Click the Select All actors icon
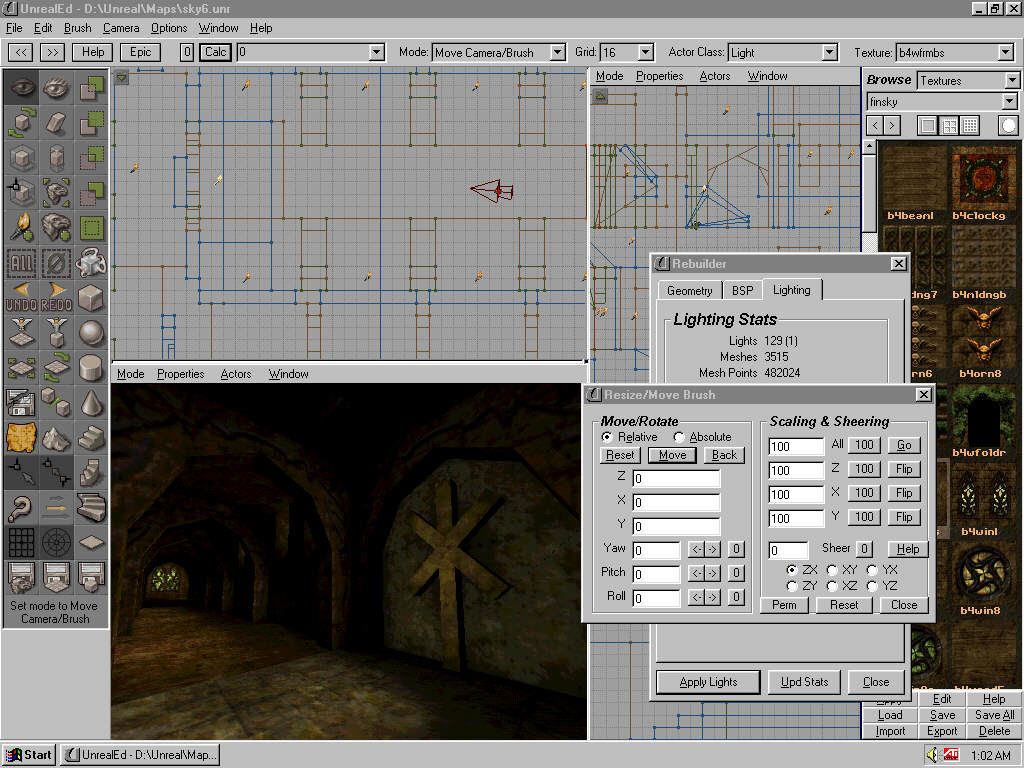 [x=21, y=262]
